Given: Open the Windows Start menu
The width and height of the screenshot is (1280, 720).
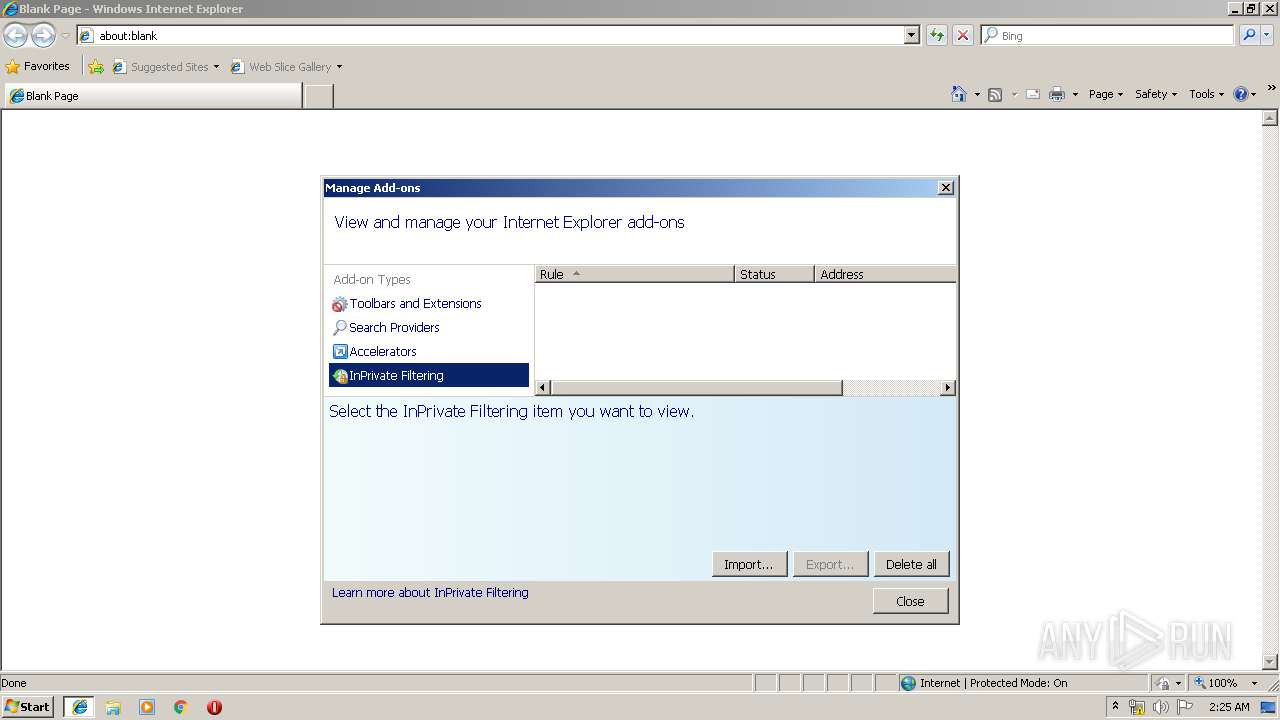Looking at the screenshot, I should 28,707.
